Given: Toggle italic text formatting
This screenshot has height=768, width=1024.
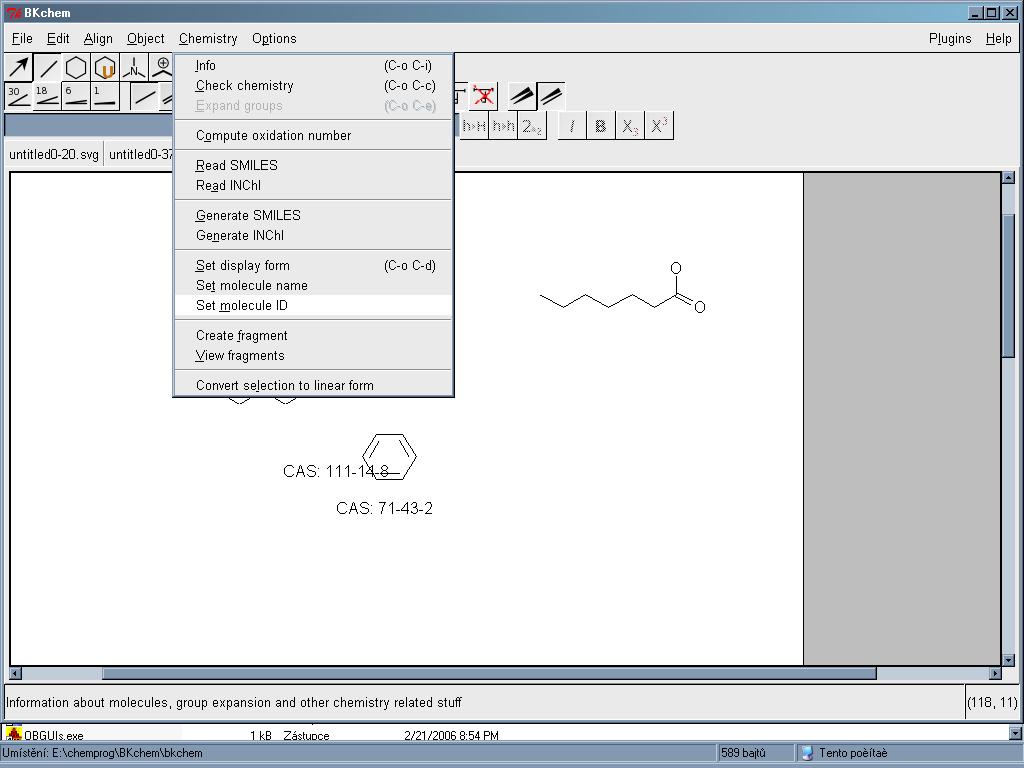Looking at the screenshot, I should pyautogui.click(x=572, y=125).
